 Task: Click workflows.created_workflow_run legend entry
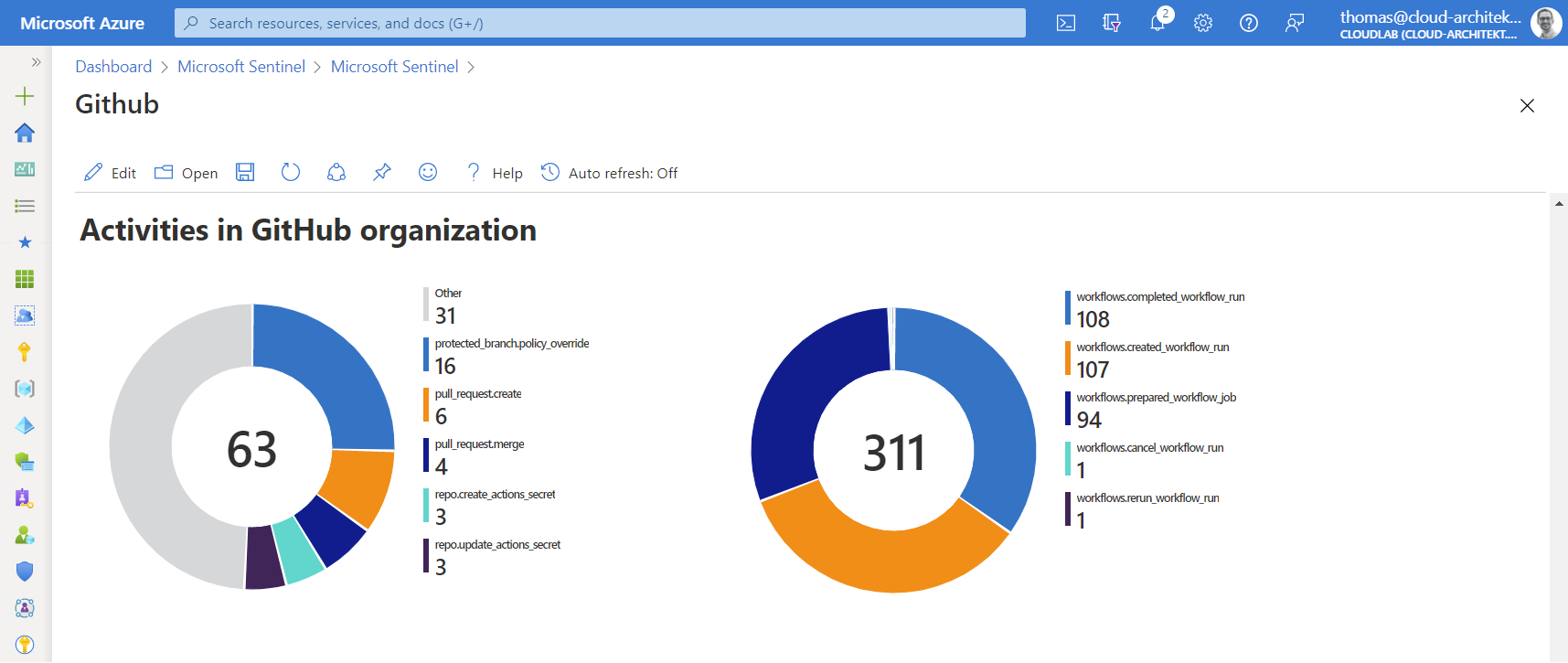click(1147, 358)
